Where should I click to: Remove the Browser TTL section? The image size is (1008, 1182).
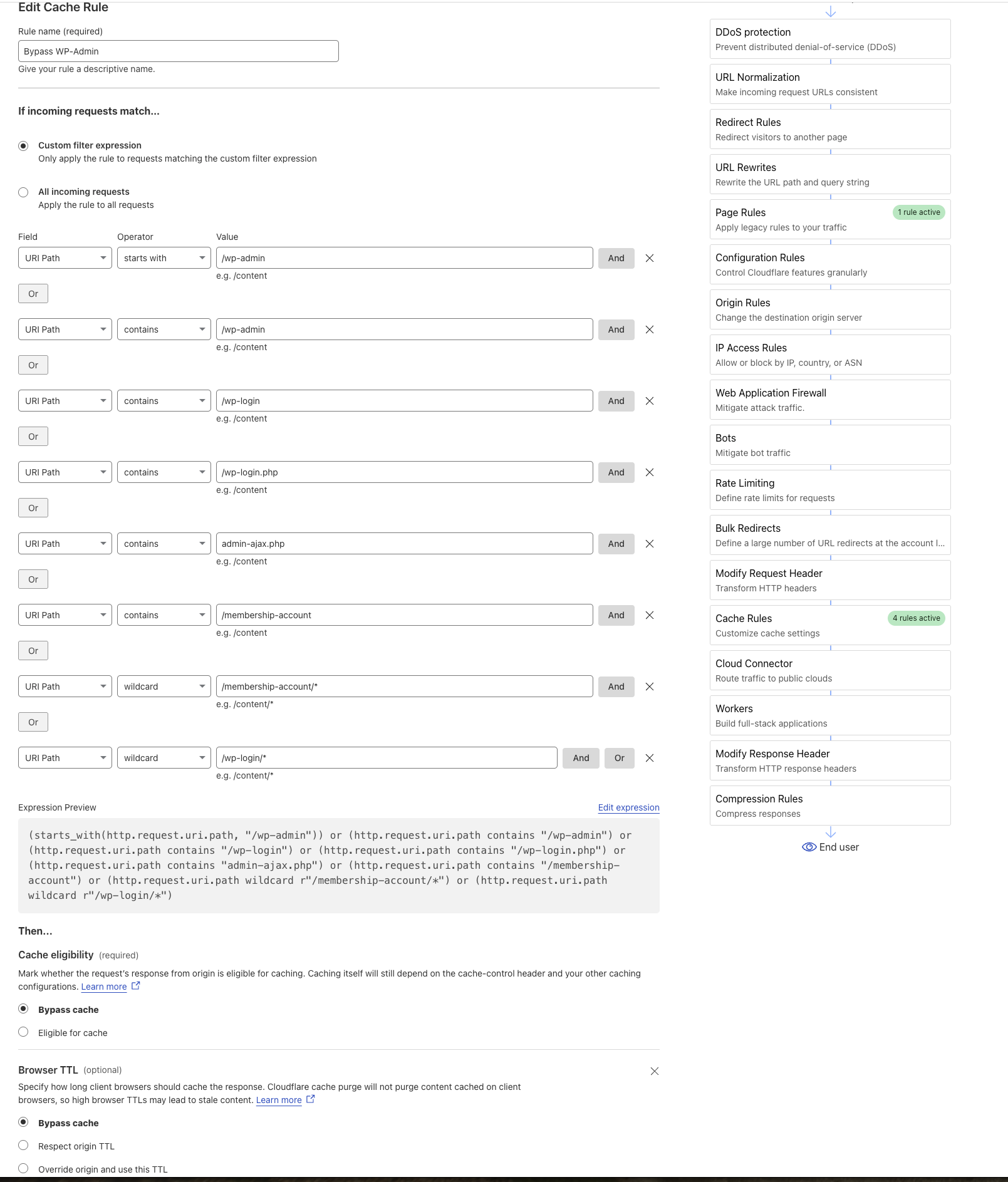(655, 1071)
